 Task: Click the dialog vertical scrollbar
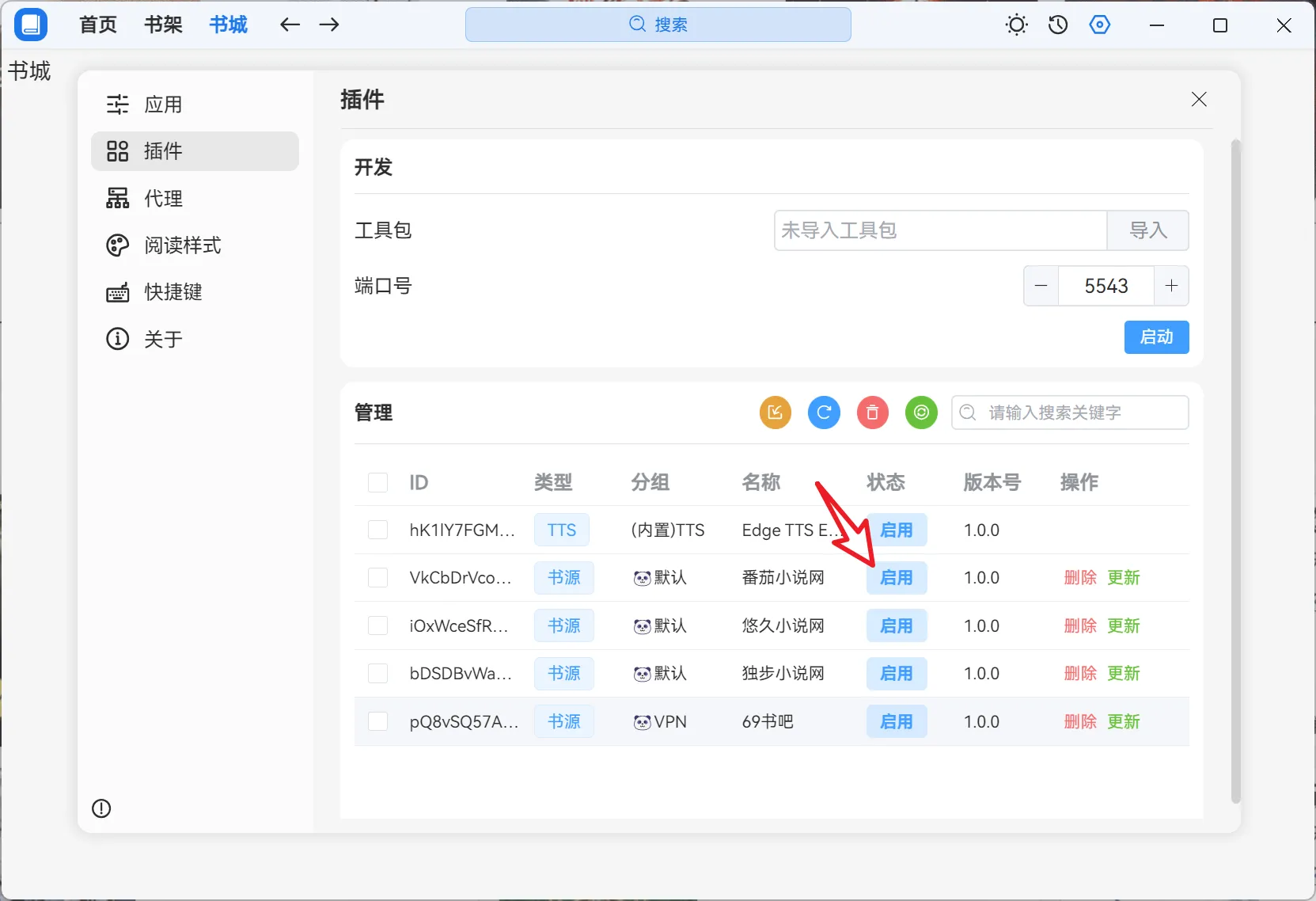[x=1235, y=472]
